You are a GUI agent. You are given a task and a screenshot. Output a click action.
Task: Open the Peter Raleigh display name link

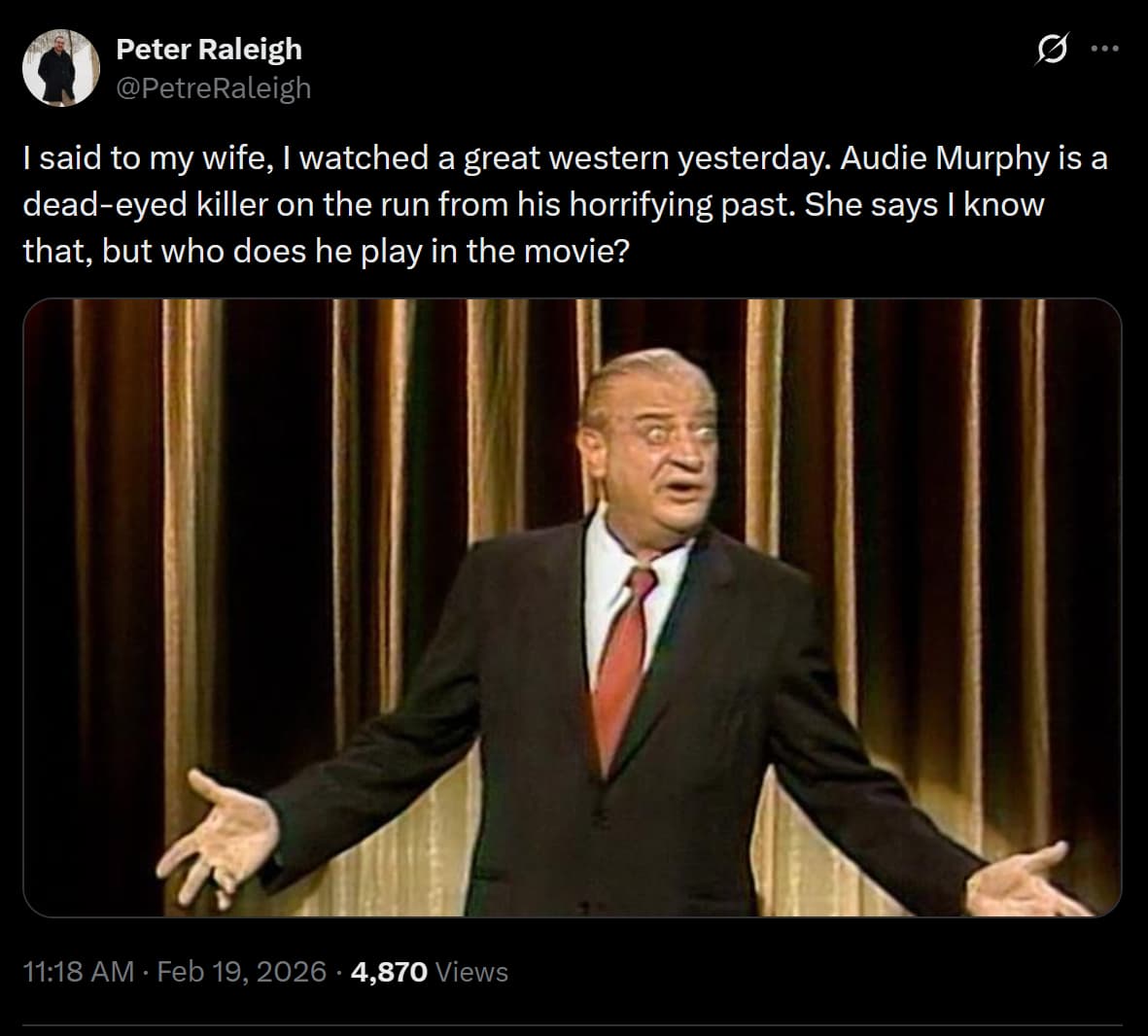(x=209, y=49)
